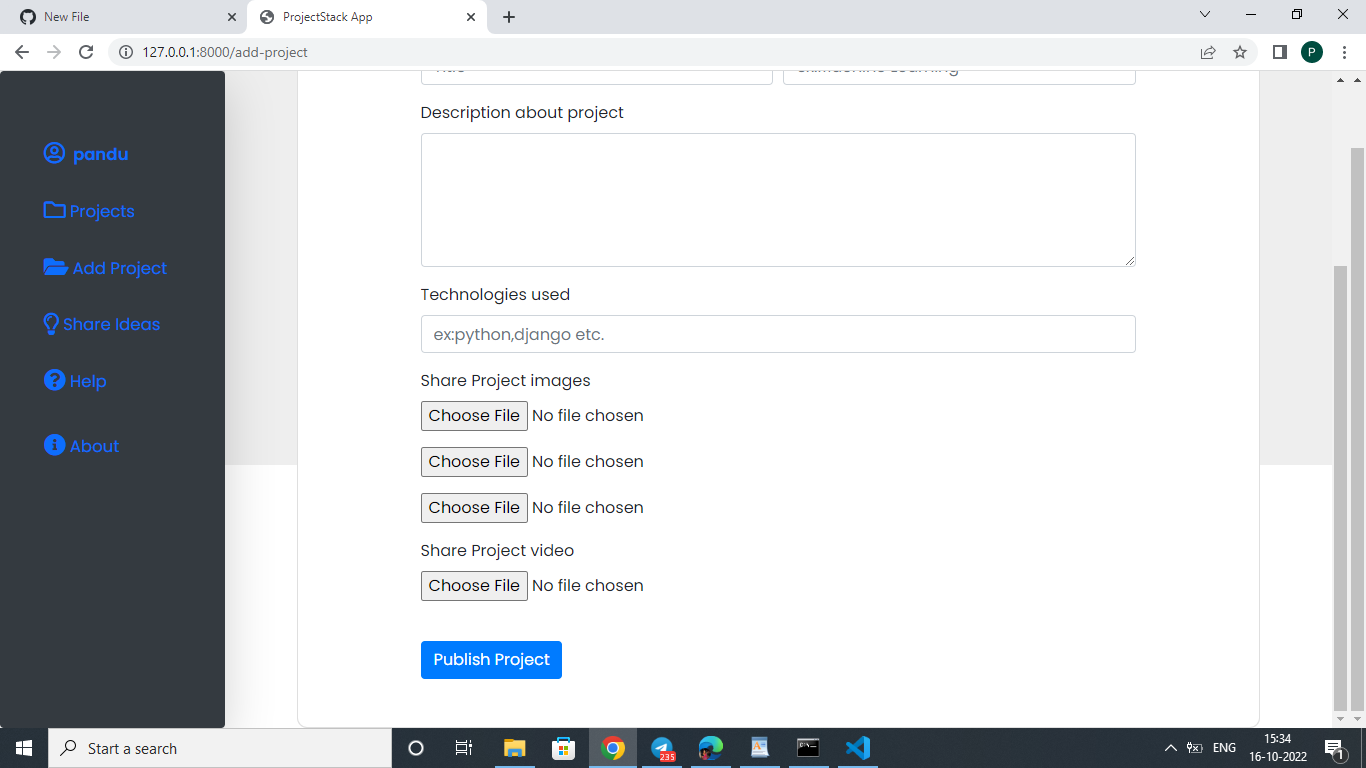
Task: Open Share Ideas via the lightbulb icon
Action: click(50, 323)
